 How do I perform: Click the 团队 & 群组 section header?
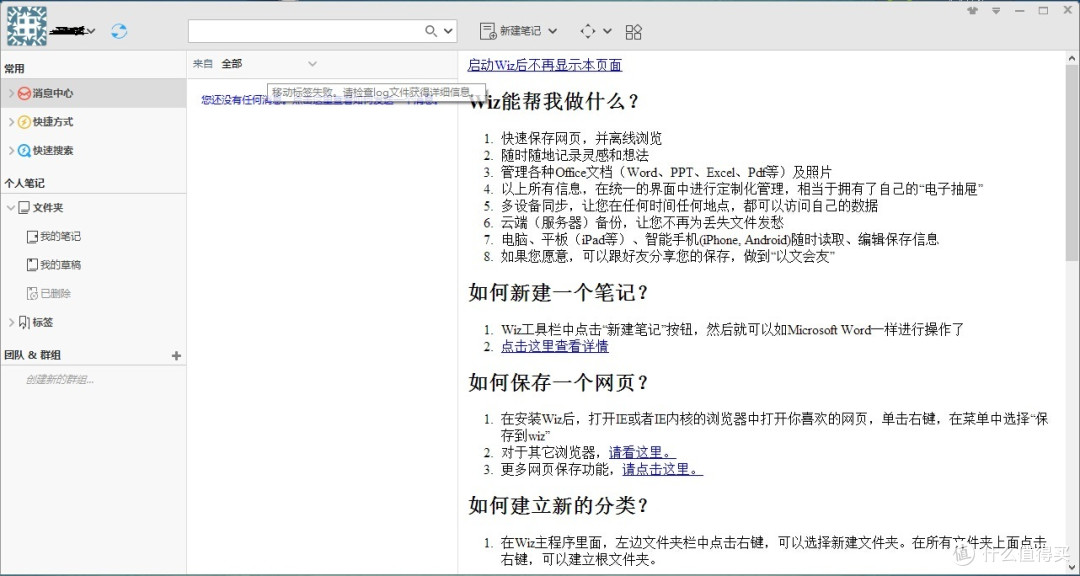(x=32, y=356)
